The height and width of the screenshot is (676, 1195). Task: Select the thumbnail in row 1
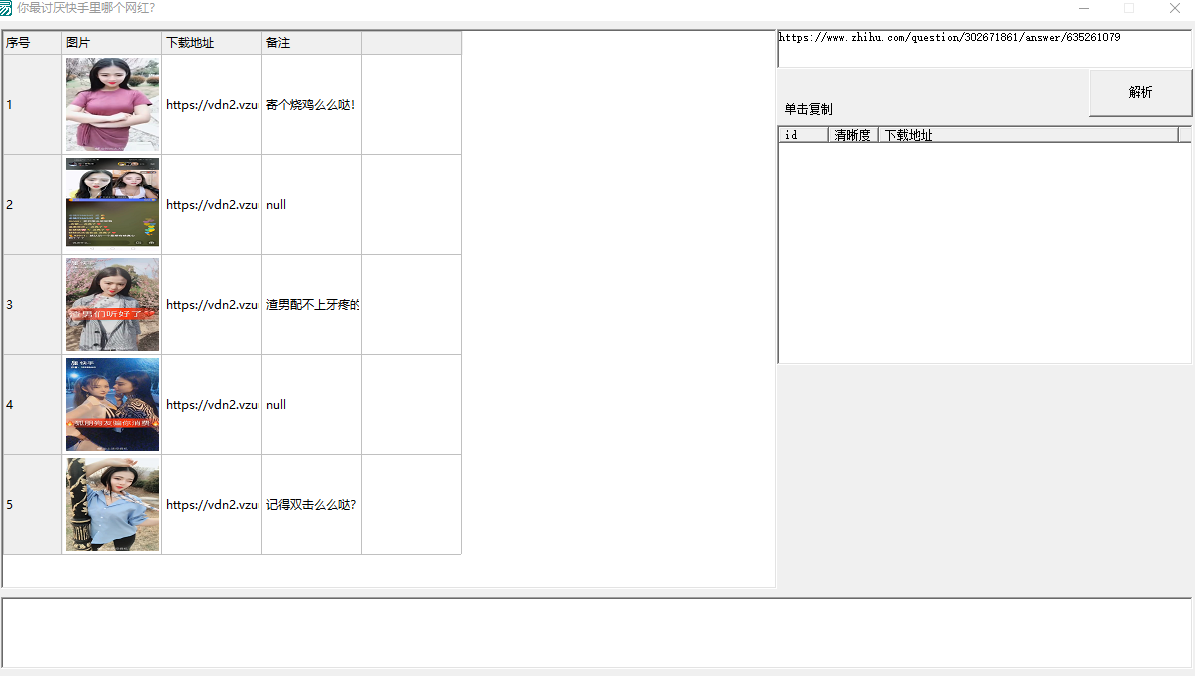click(113, 104)
